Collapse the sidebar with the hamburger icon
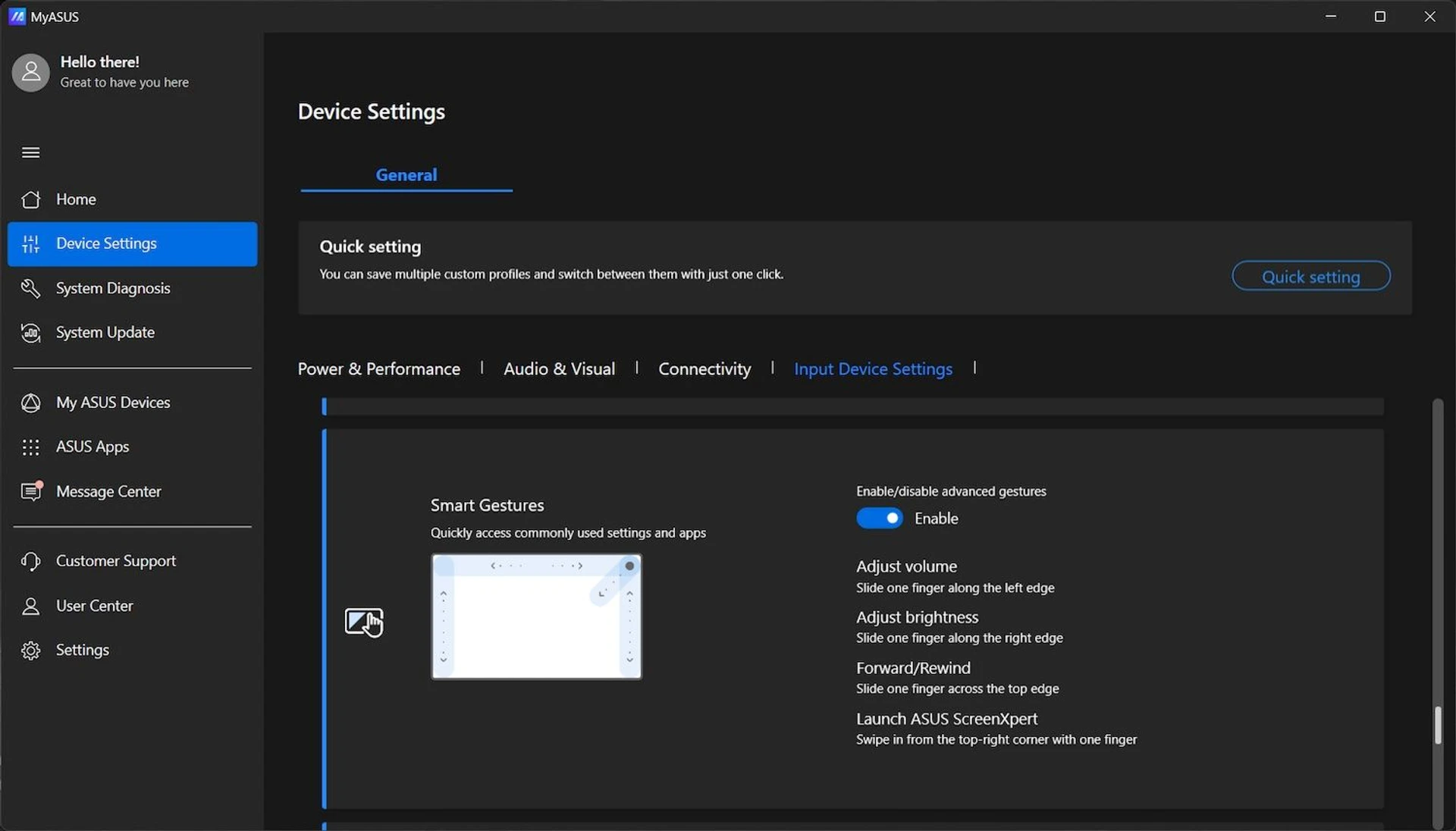Screen dimensions: 1456x831 [30, 152]
